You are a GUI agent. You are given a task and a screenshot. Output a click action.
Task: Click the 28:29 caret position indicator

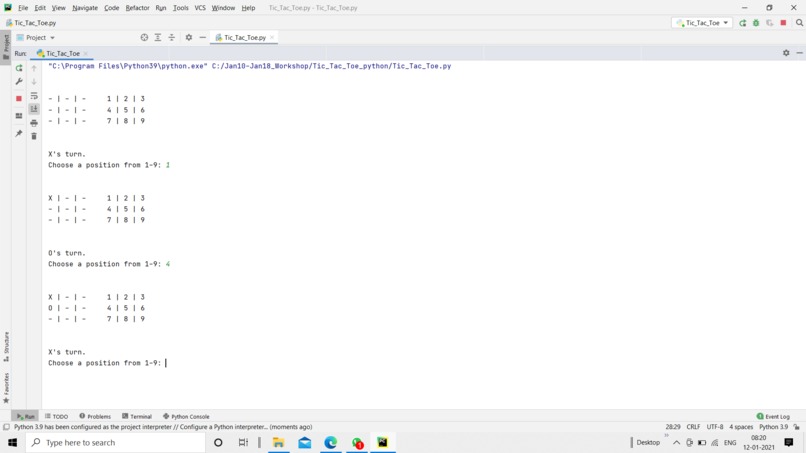pyautogui.click(x=673, y=427)
